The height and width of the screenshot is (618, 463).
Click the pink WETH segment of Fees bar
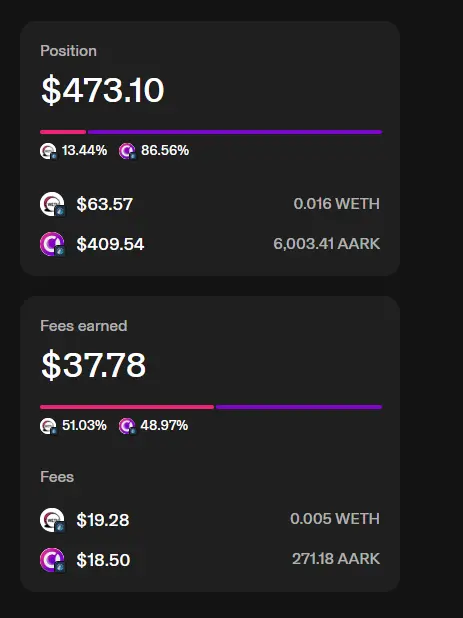tap(127, 407)
